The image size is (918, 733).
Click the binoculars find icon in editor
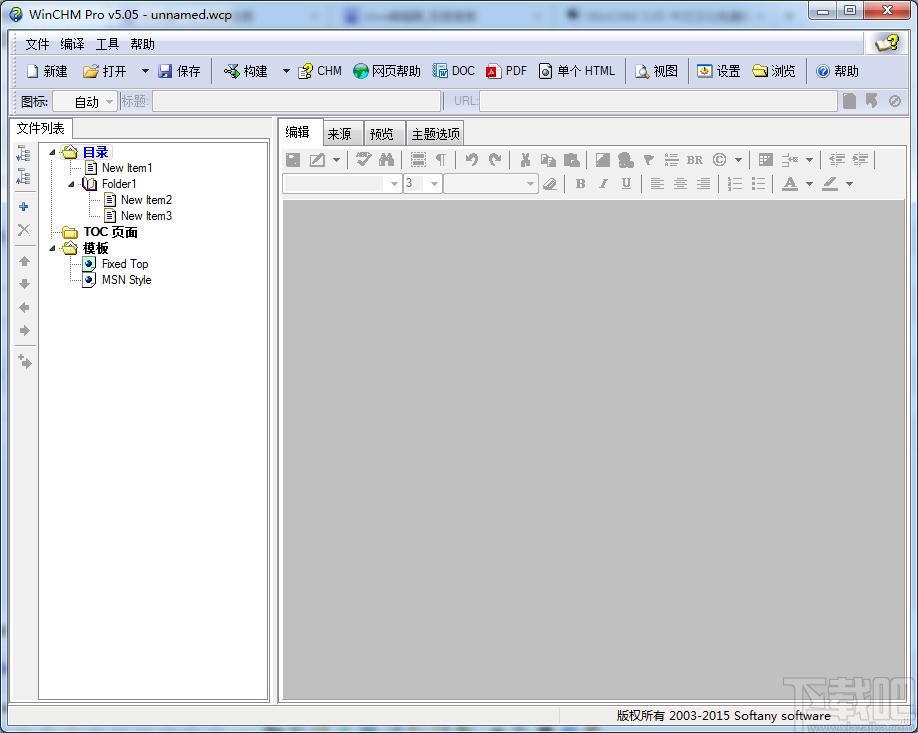pyautogui.click(x=387, y=160)
